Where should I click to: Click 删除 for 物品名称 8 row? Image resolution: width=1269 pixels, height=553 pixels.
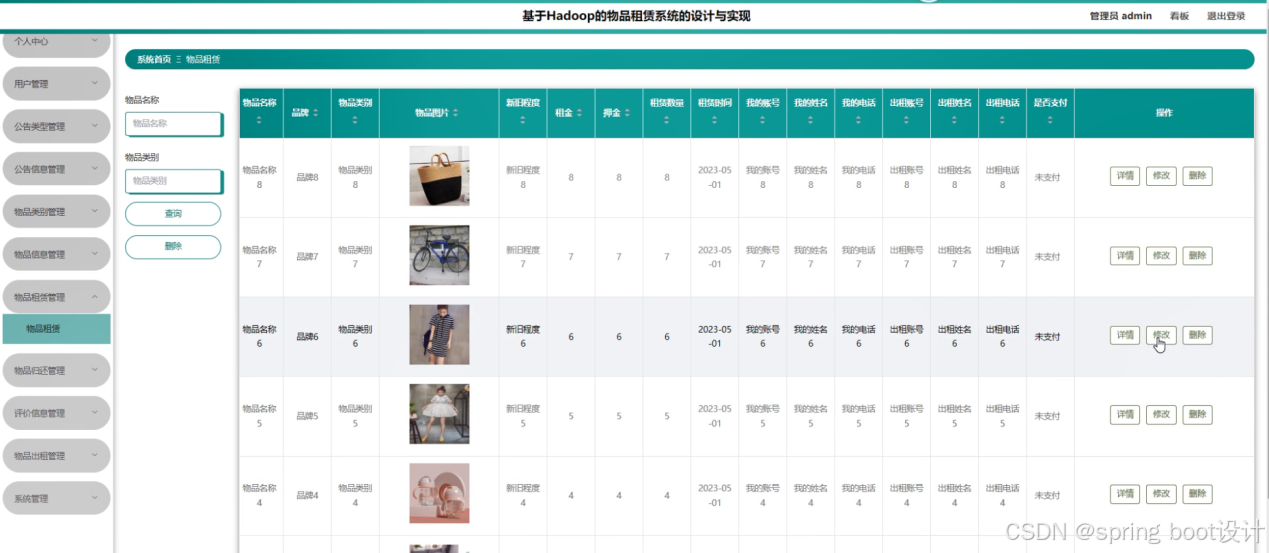[x=1197, y=176]
